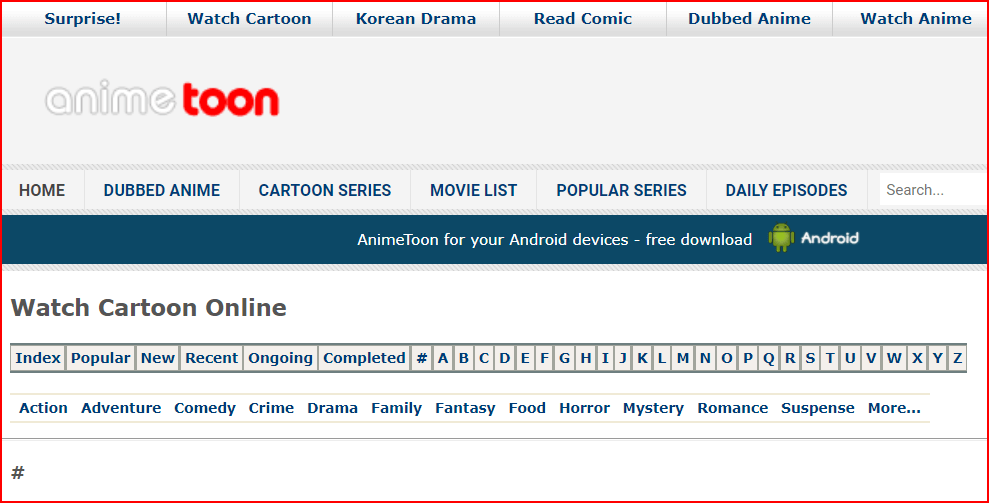Browse the Drama genre
The image size is (989, 503).
pyautogui.click(x=332, y=408)
